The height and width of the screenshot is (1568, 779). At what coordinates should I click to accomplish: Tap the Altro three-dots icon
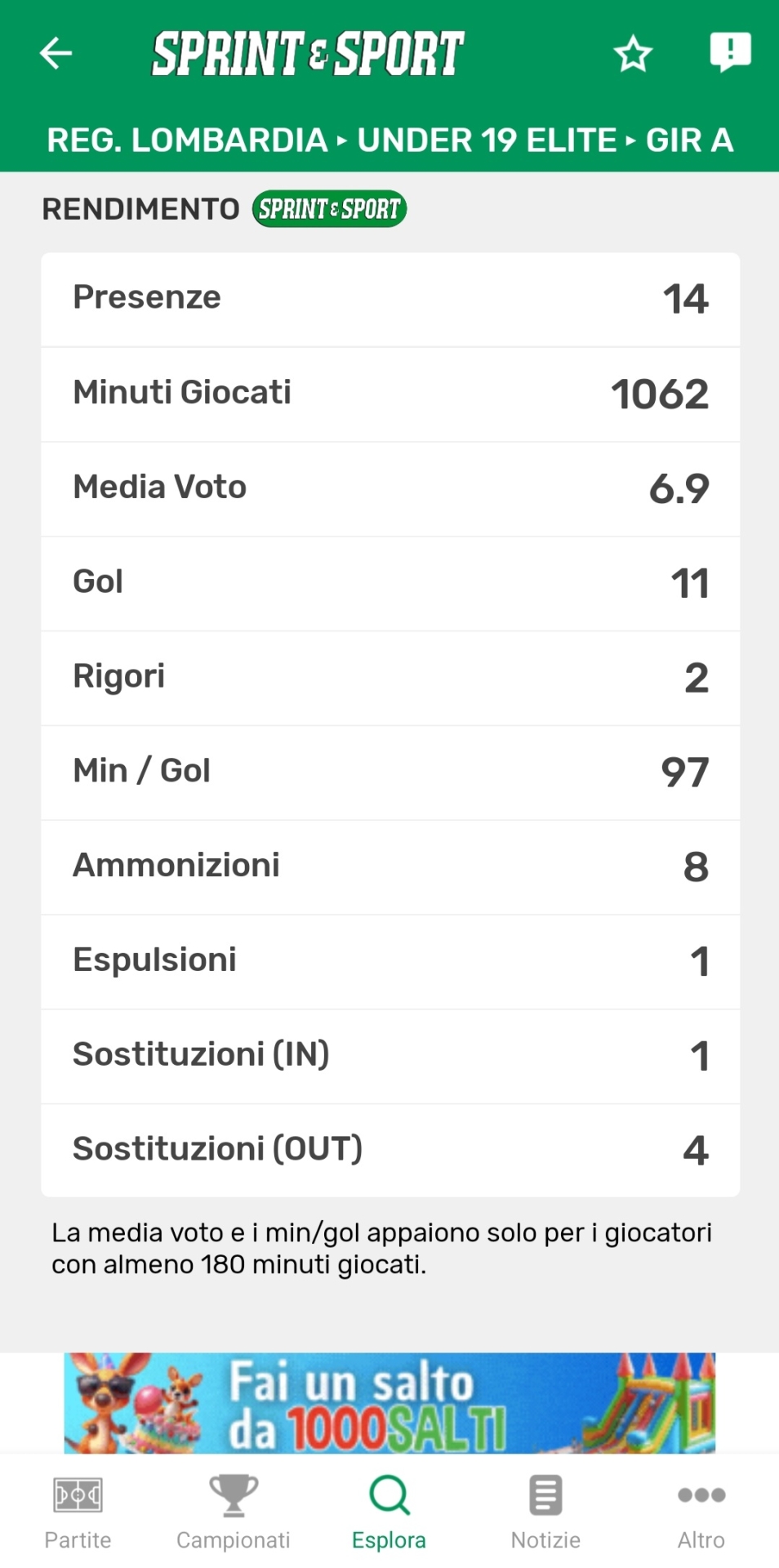[x=701, y=1495]
